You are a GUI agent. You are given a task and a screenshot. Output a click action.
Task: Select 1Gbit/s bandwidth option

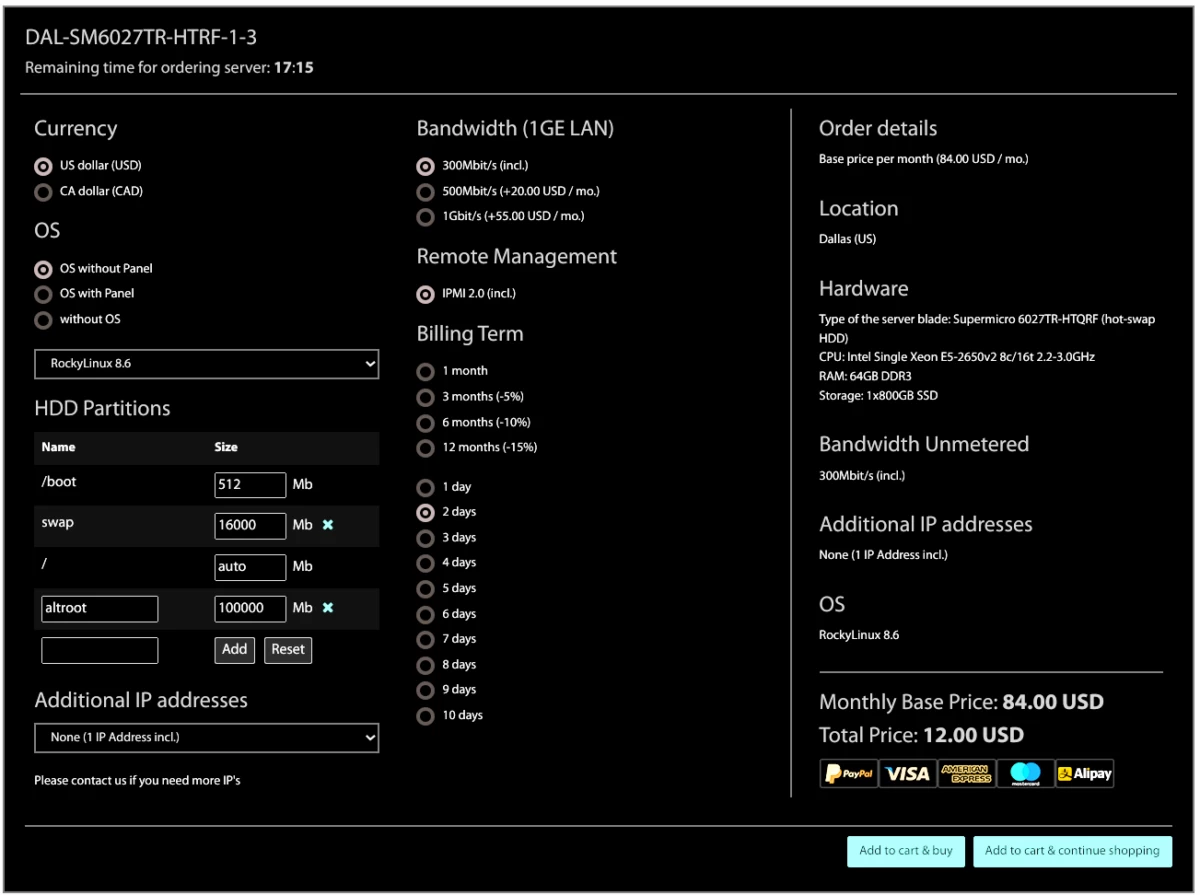coord(426,217)
